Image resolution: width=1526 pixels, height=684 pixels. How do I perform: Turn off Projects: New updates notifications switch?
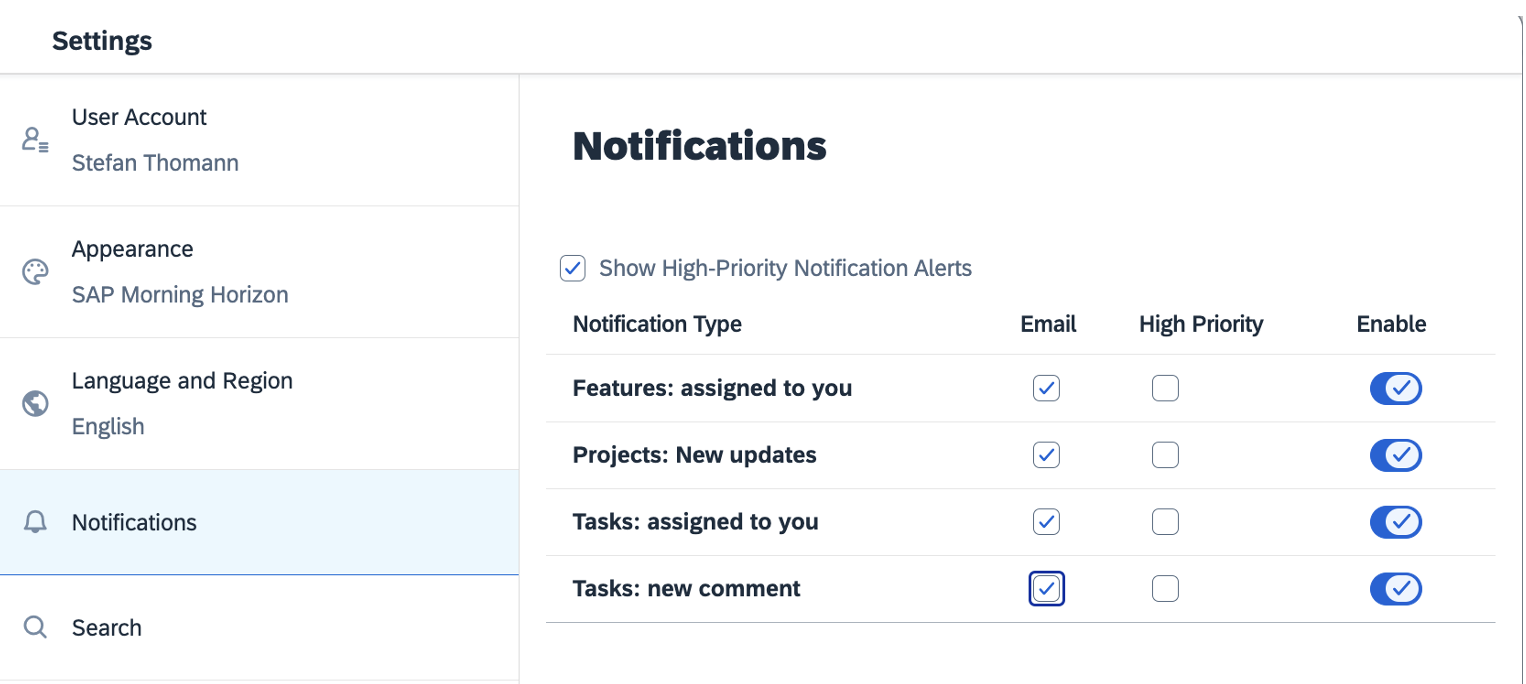coord(1395,455)
